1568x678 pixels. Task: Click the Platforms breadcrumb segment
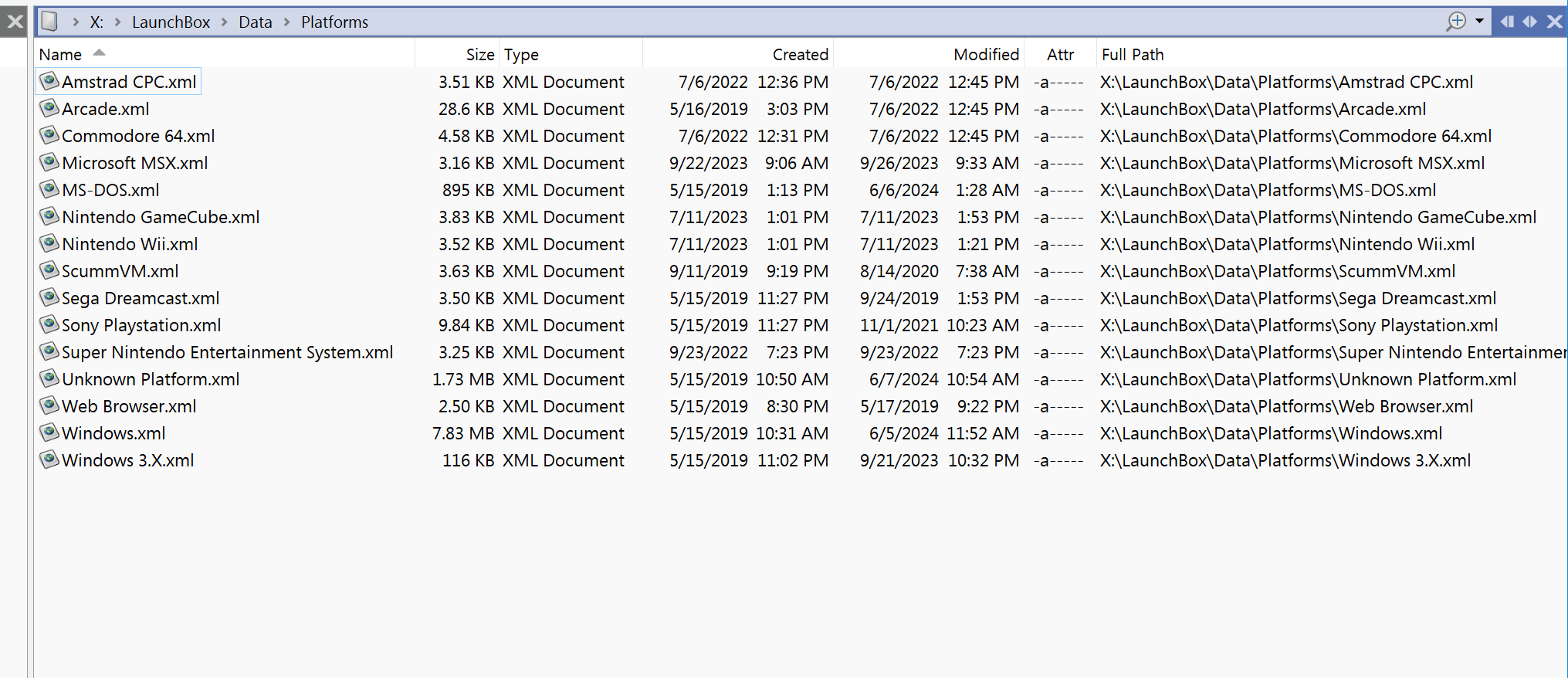click(334, 22)
